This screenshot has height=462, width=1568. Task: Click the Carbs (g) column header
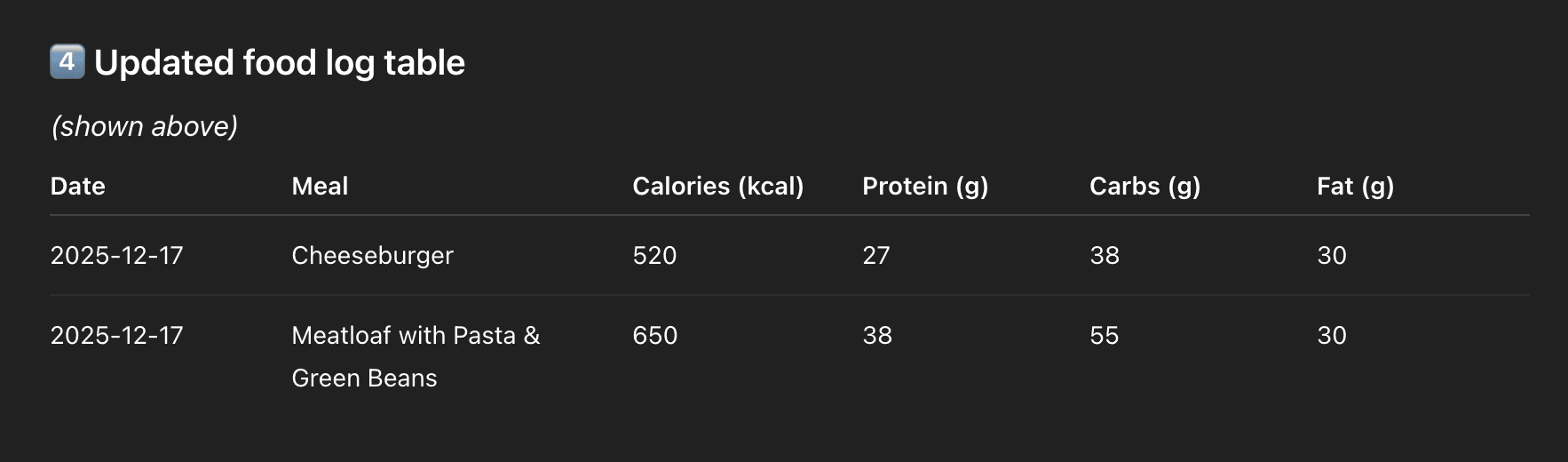pyautogui.click(x=1144, y=186)
